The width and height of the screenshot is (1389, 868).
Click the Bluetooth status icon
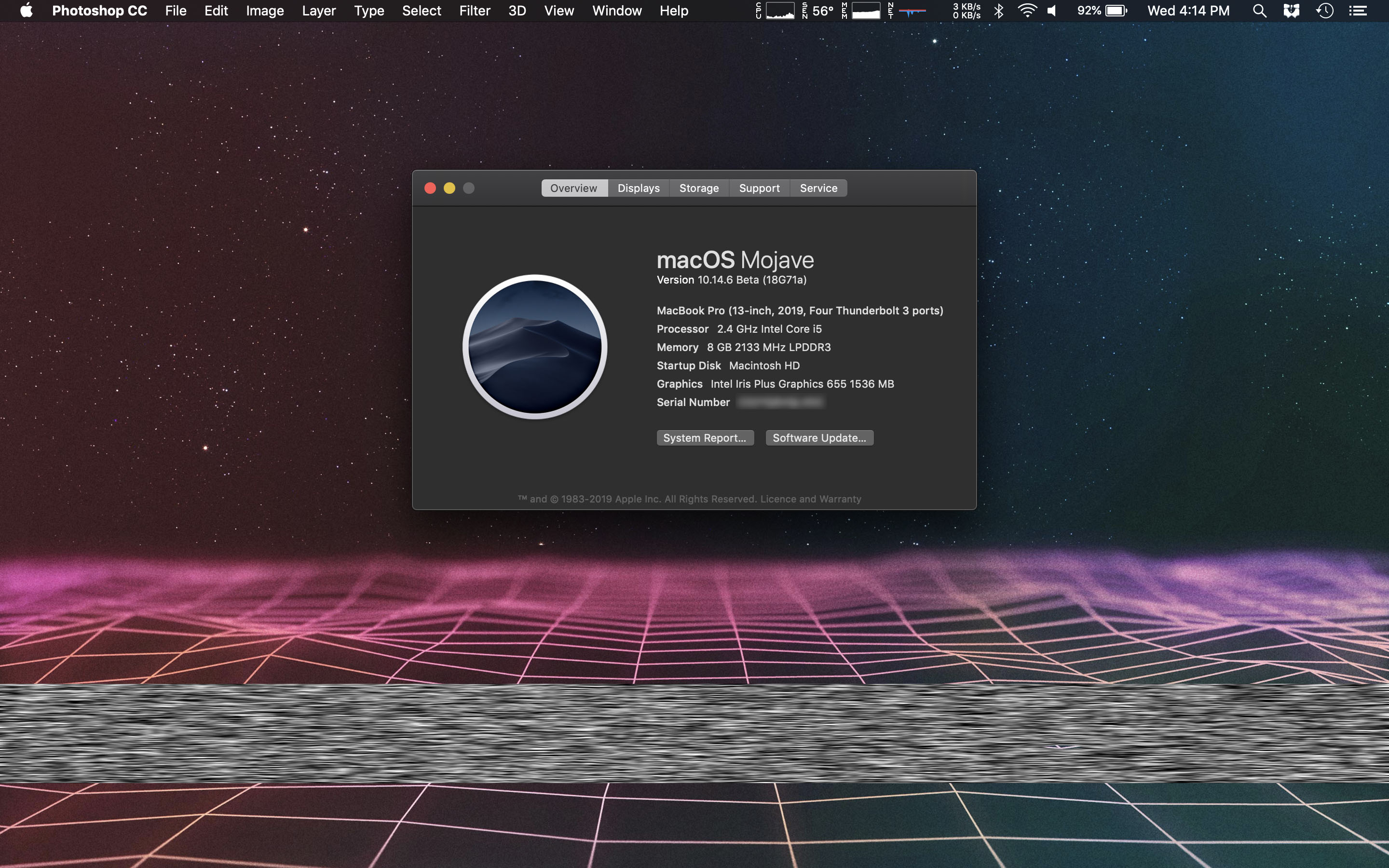tap(999, 11)
